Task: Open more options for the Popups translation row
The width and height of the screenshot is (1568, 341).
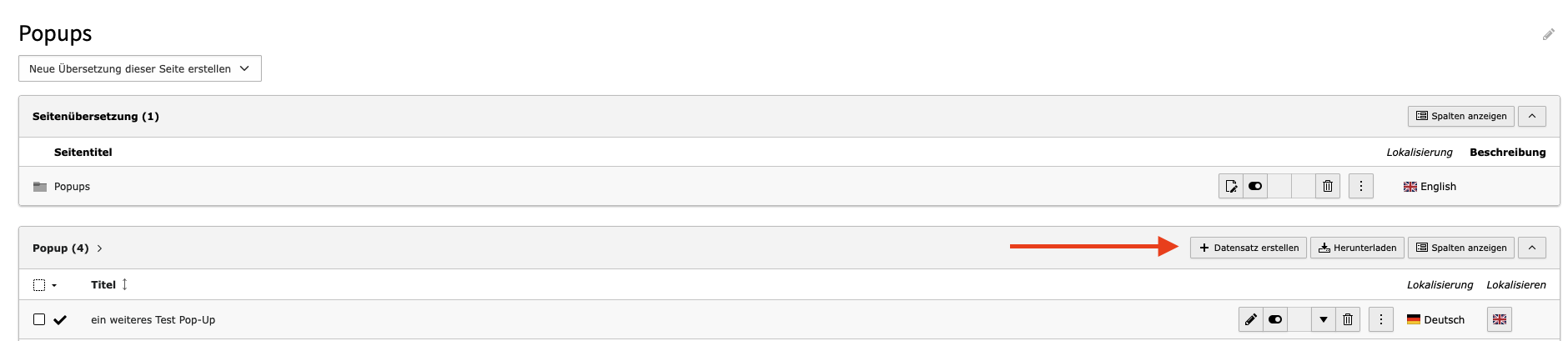Action: 1361,186
